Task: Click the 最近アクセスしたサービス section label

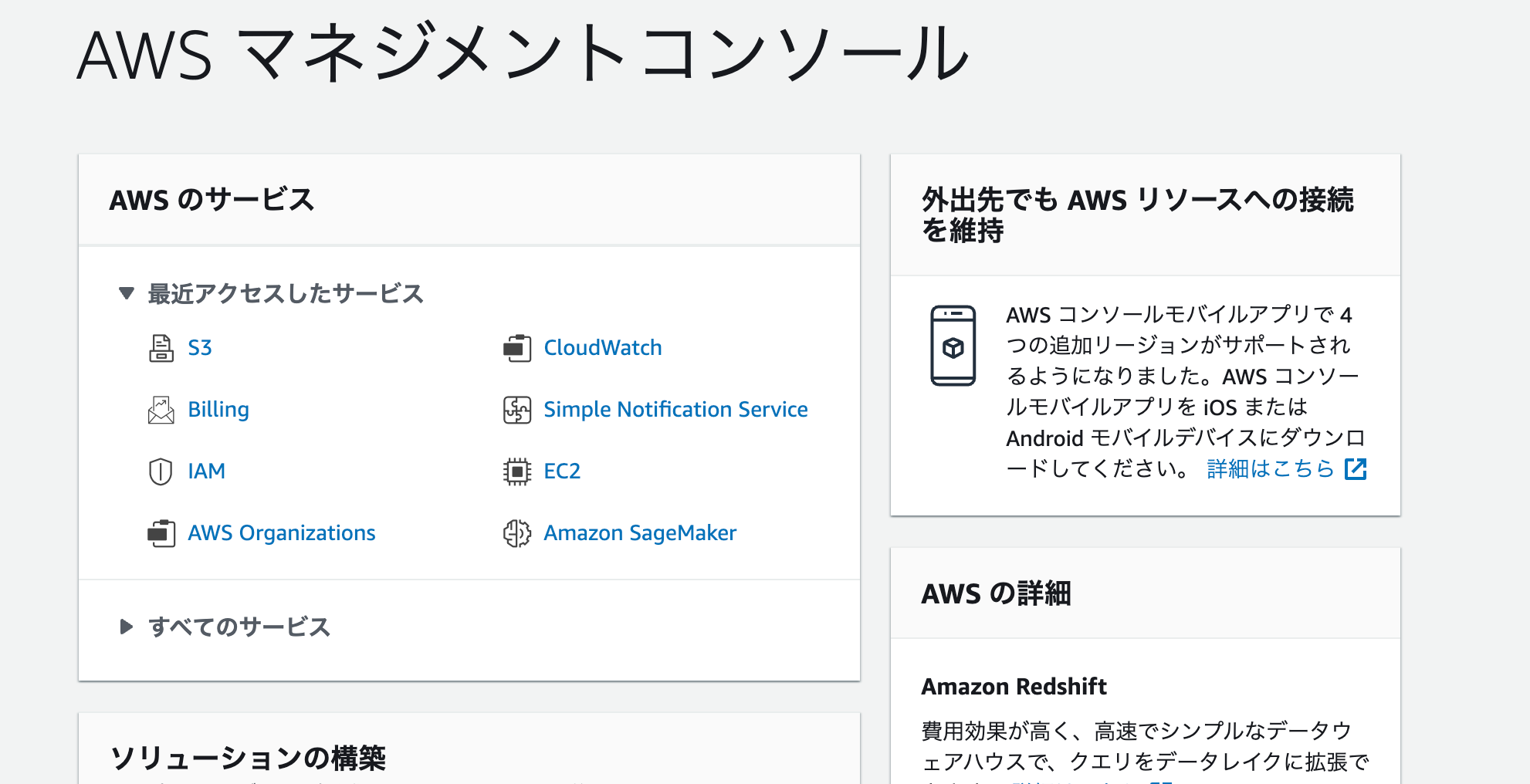Action: [286, 294]
